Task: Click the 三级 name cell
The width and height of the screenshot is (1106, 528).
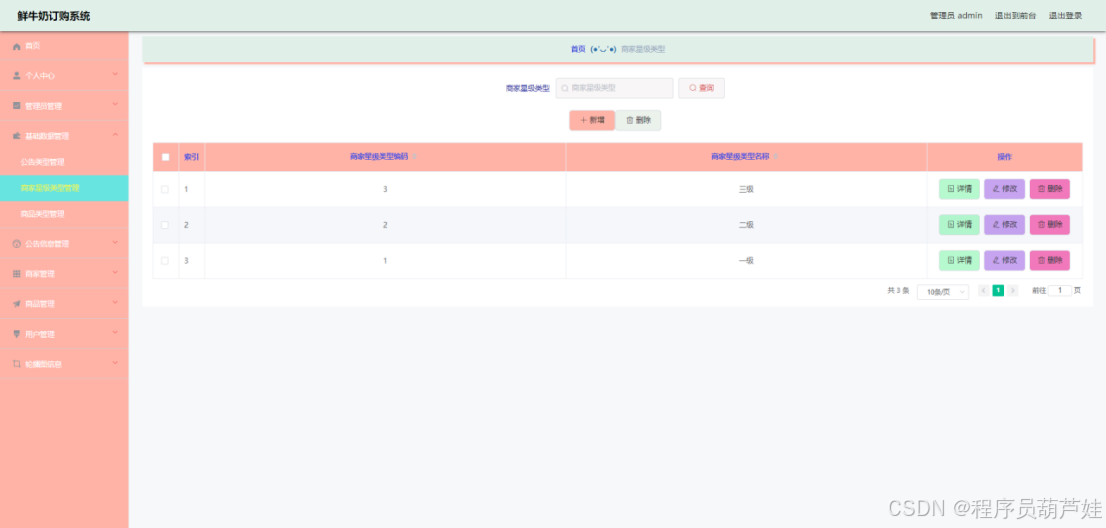Action: click(x=746, y=189)
